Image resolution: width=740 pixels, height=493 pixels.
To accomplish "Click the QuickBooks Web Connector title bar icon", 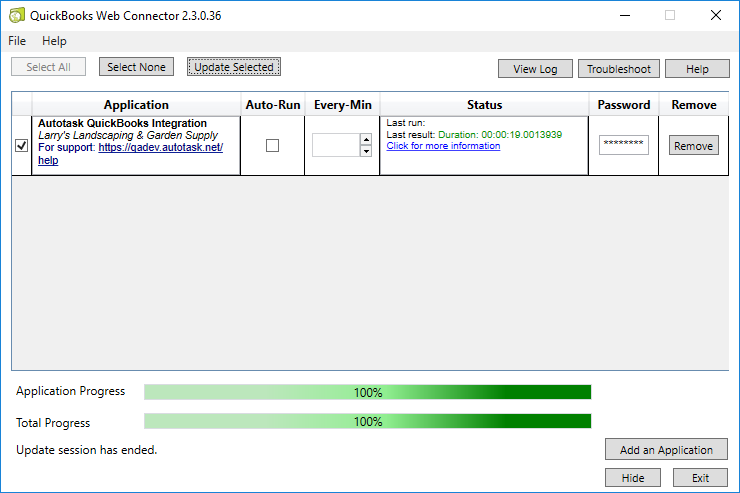I will click(x=17, y=16).
